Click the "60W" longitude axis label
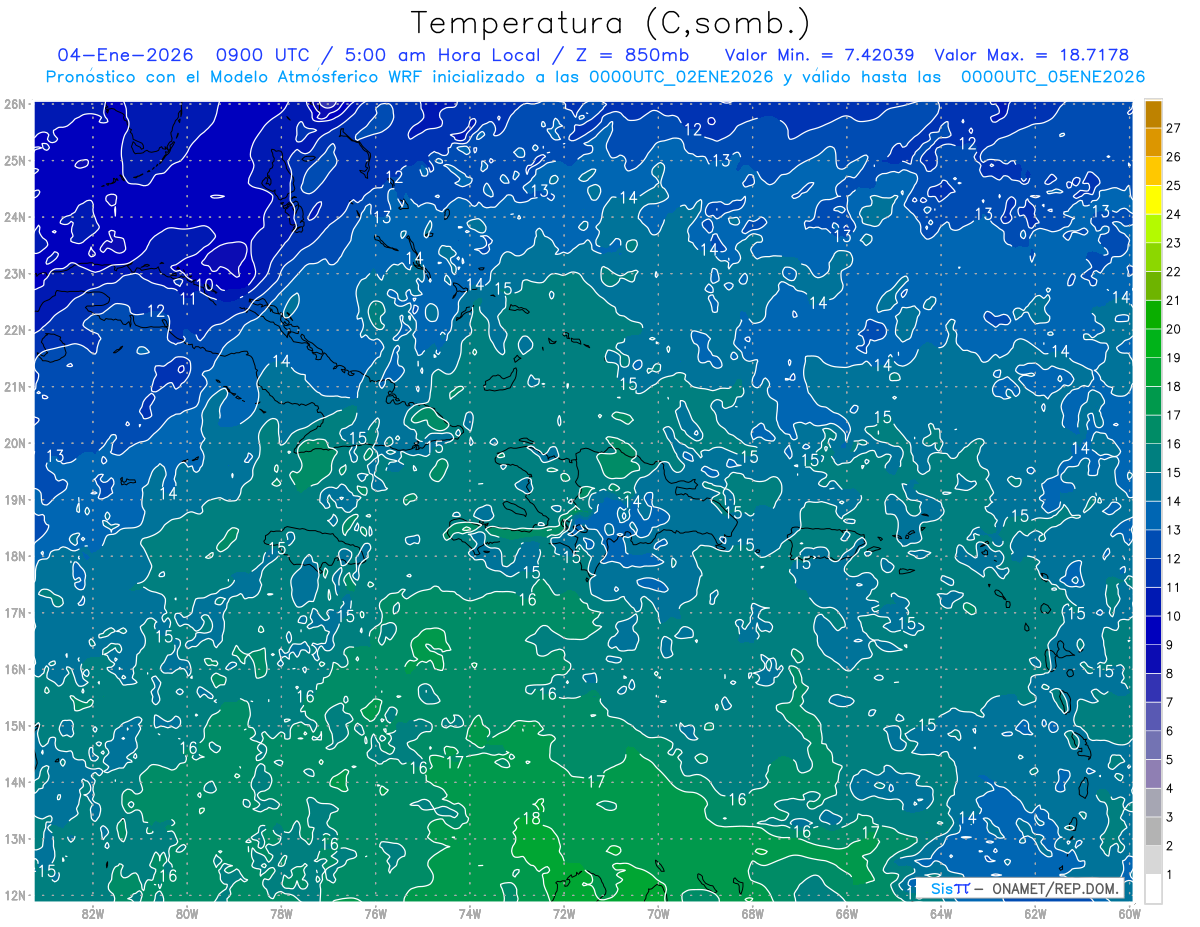 tap(1129, 914)
